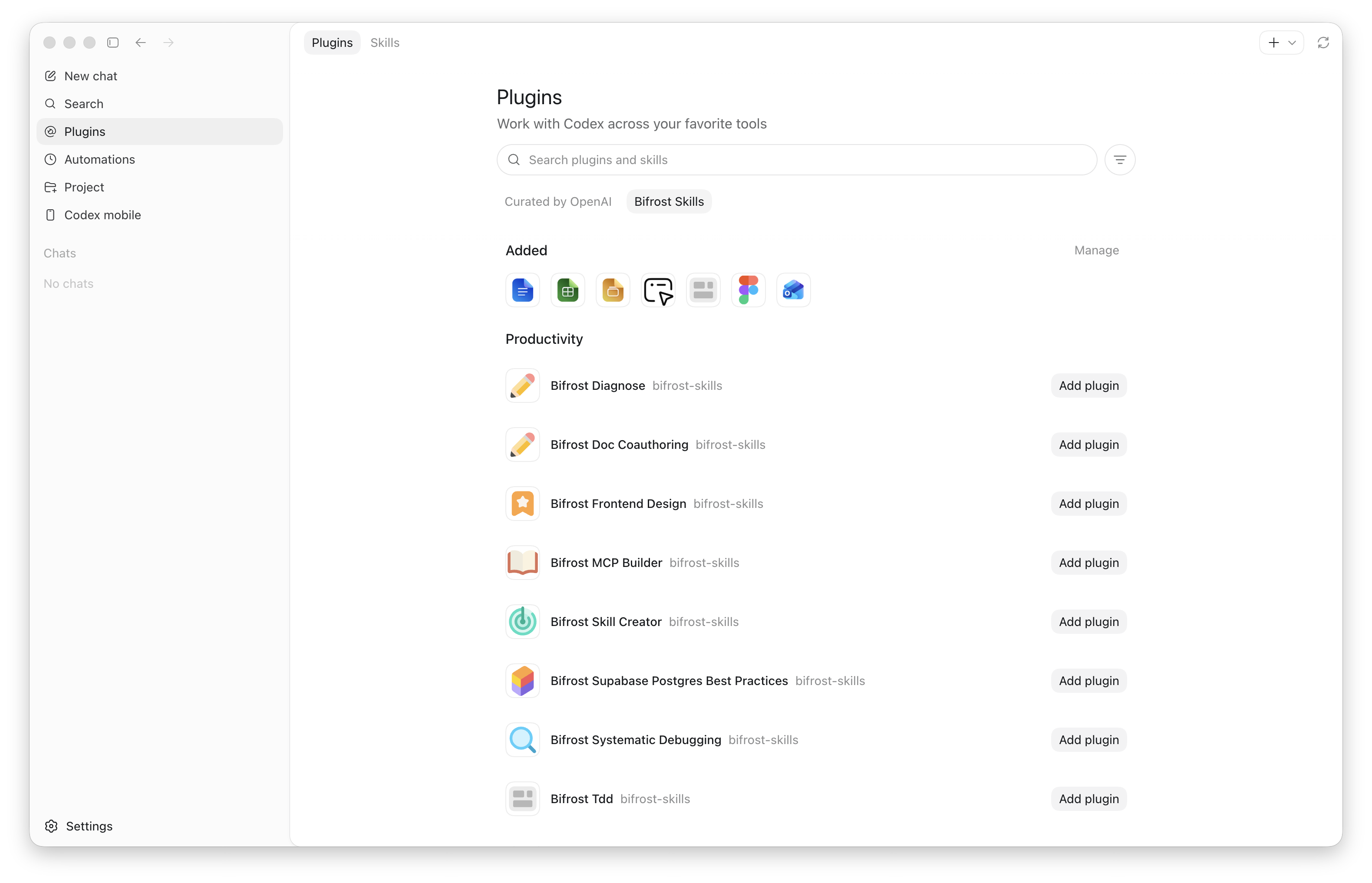This screenshot has width=1372, height=883.
Task: Add the Bifrost Skill Creator plugin
Action: (x=1088, y=622)
